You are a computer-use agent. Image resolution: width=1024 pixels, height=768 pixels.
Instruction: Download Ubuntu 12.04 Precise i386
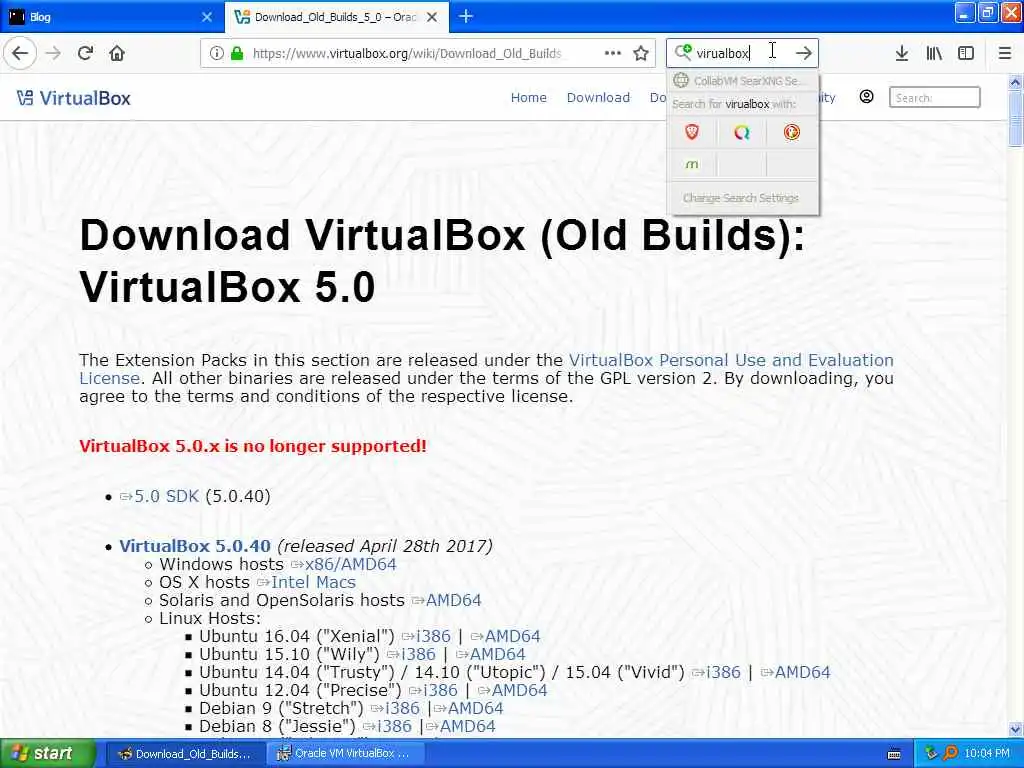pos(440,690)
